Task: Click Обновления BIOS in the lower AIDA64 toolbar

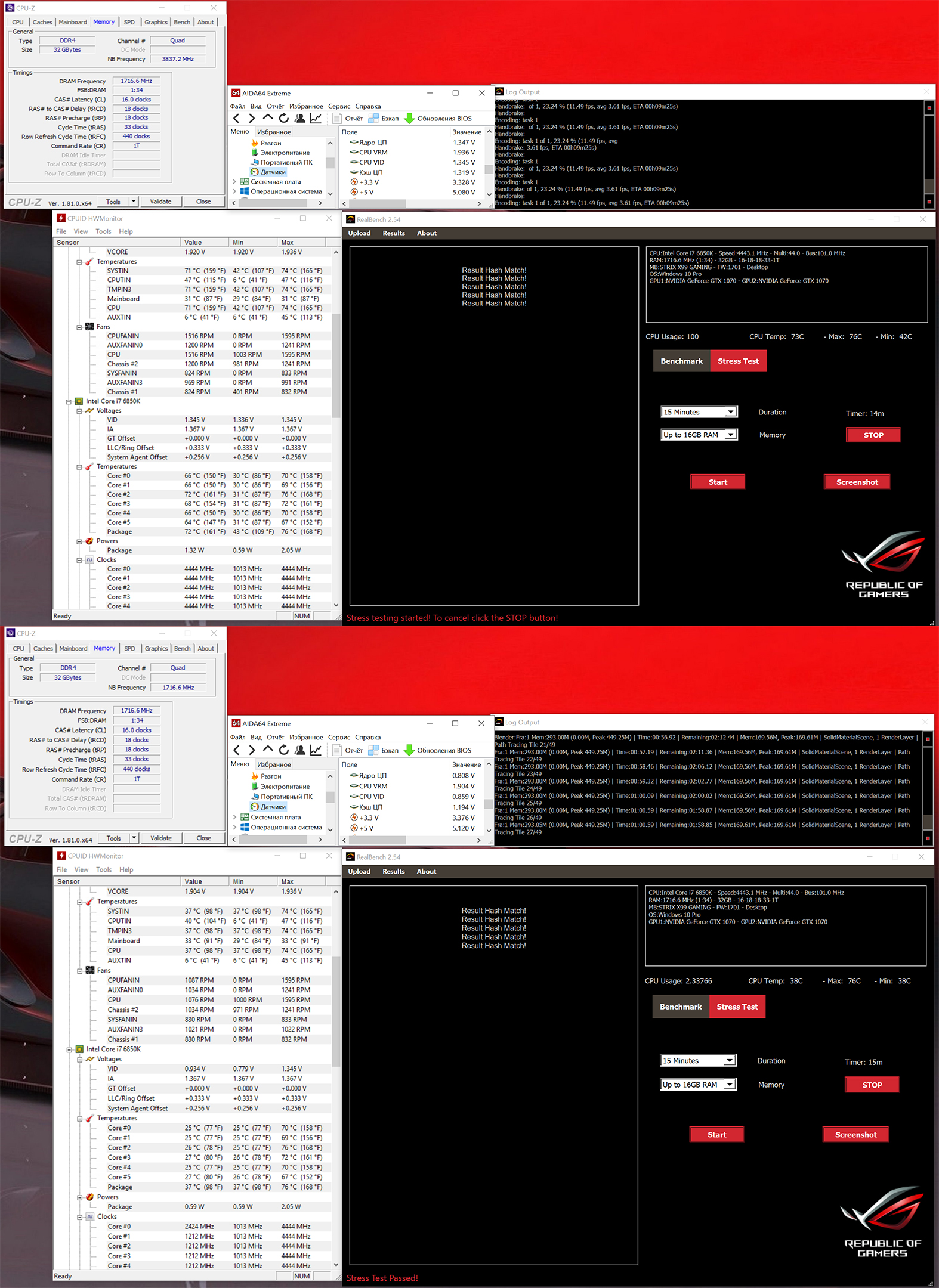Action: click(438, 750)
